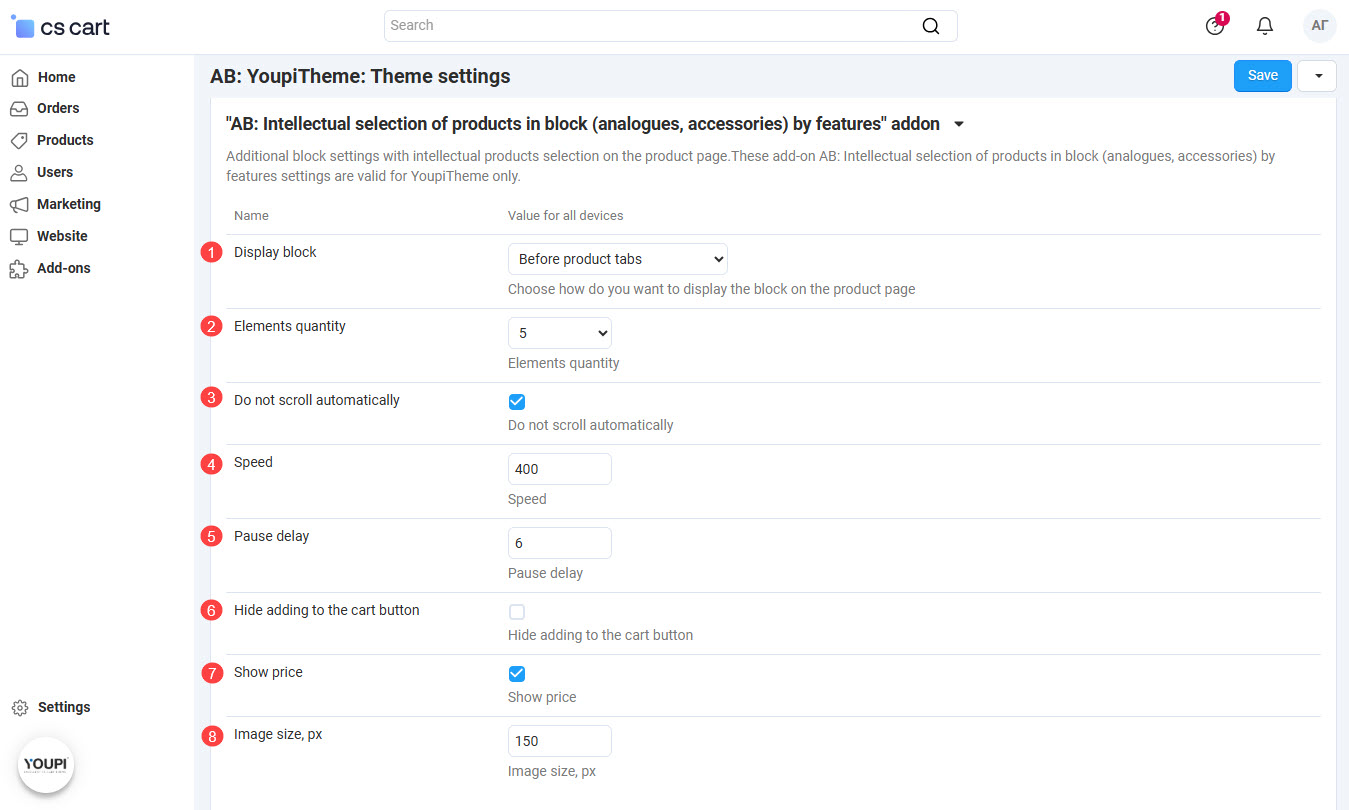Image resolution: width=1349 pixels, height=810 pixels.
Task: Uncheck the Show price checkbox
Action: (517, 674)
